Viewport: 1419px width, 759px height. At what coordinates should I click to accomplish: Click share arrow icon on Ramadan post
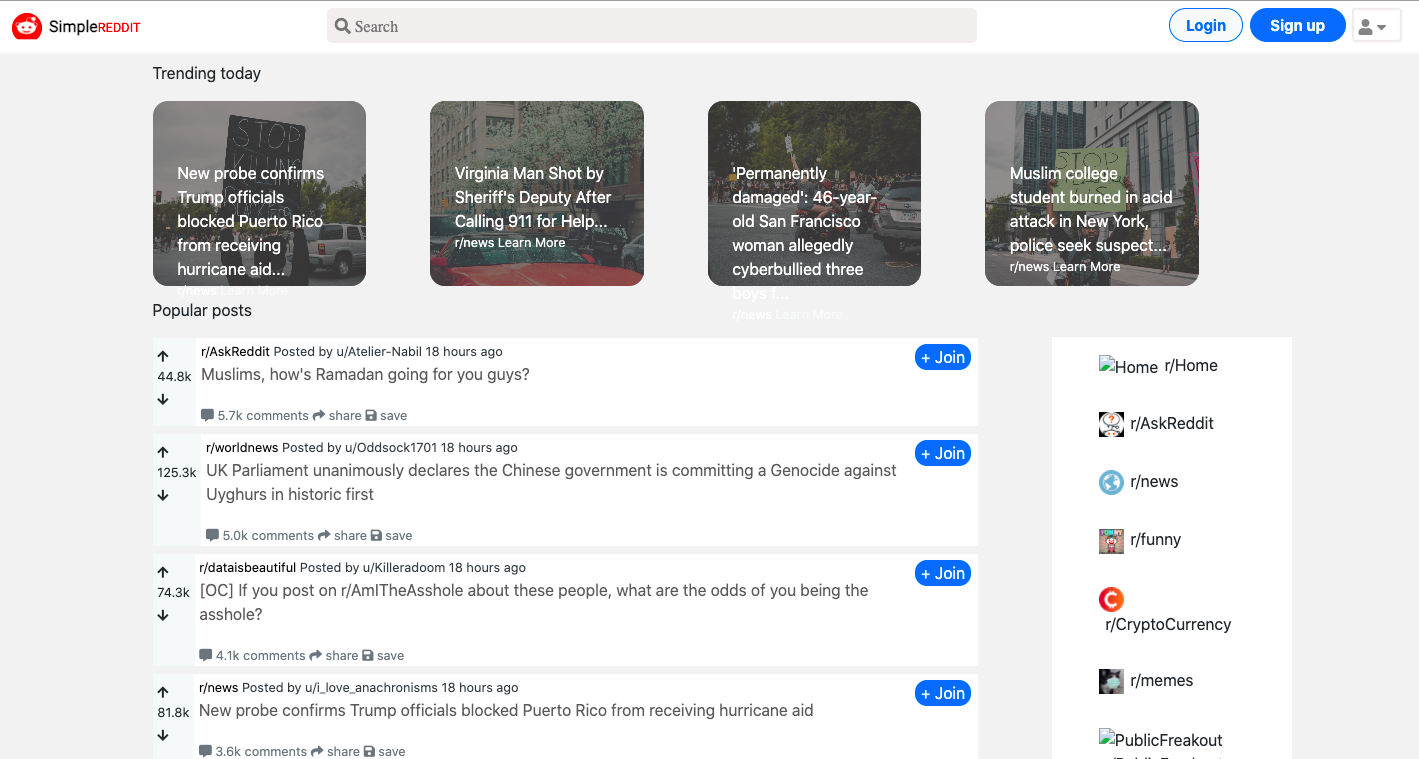click(319, 415)
